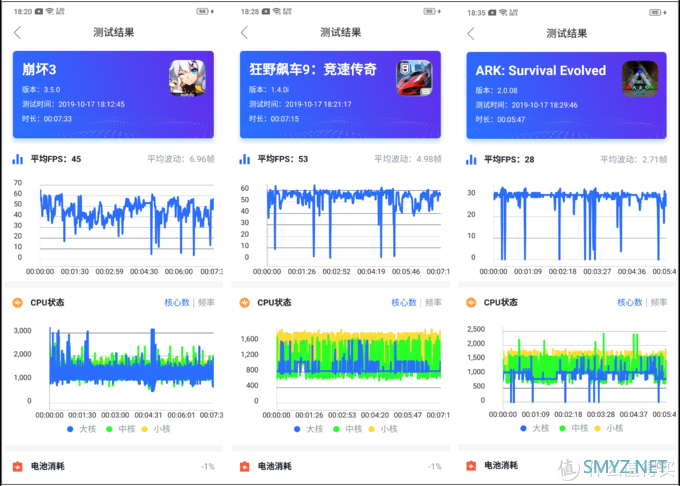The image size is (680, 486).
Task: Tap the bar chart icon beside 平均FPS: 53
Action: [x=245, y=159]
